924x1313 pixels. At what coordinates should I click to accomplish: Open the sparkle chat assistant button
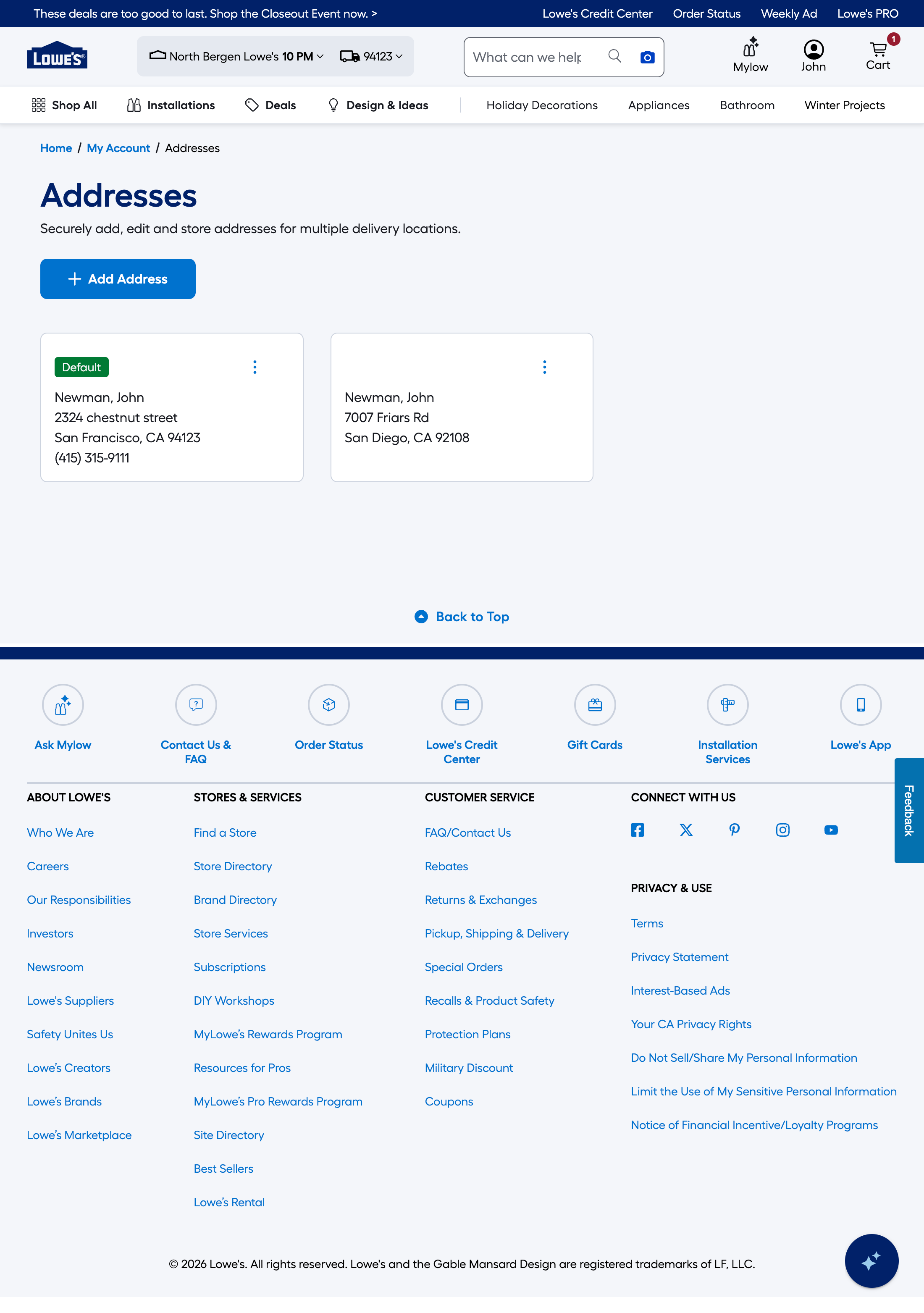click(871, 1260)
